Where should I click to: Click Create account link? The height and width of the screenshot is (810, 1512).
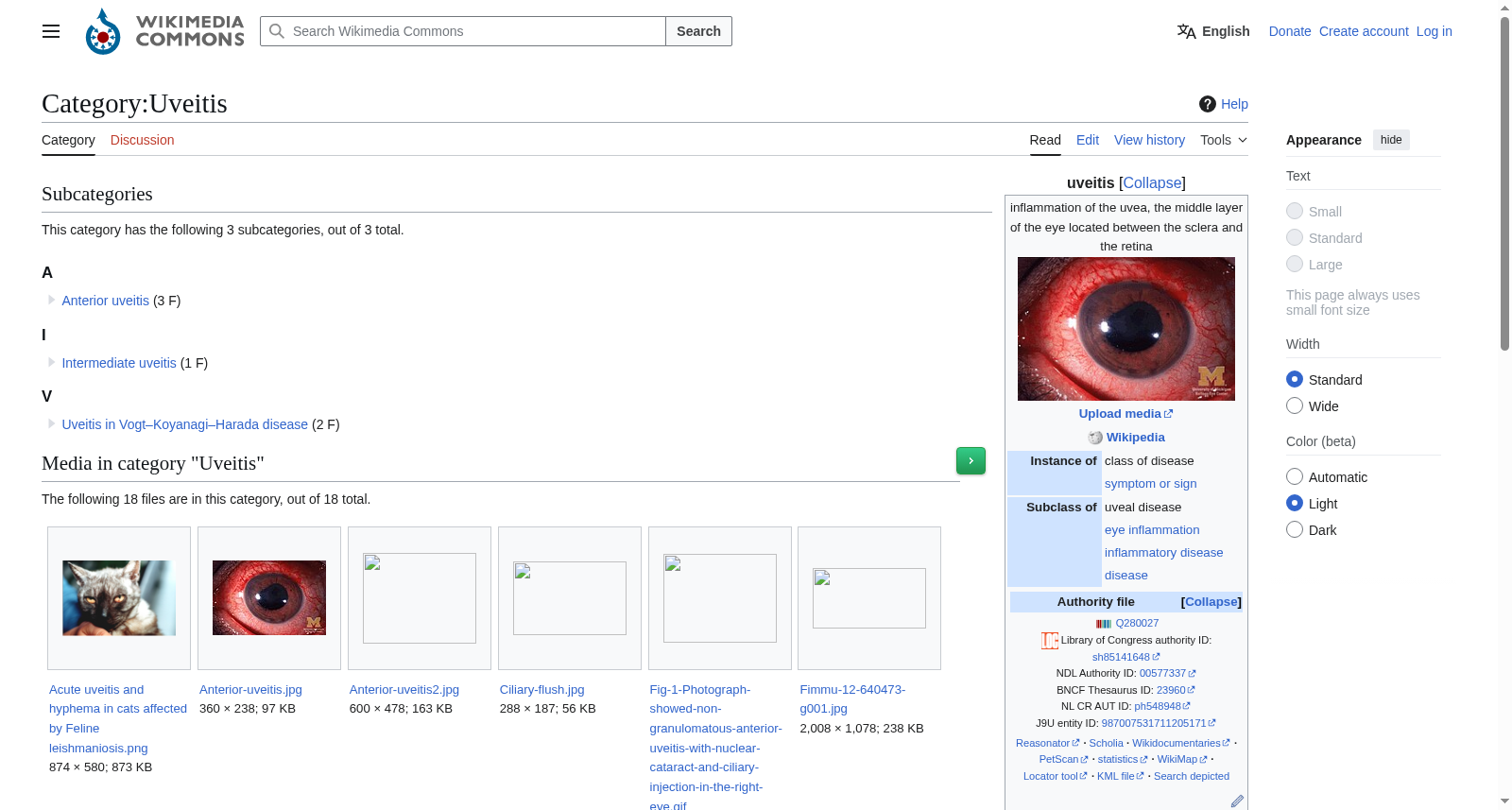pos(1364,31)
